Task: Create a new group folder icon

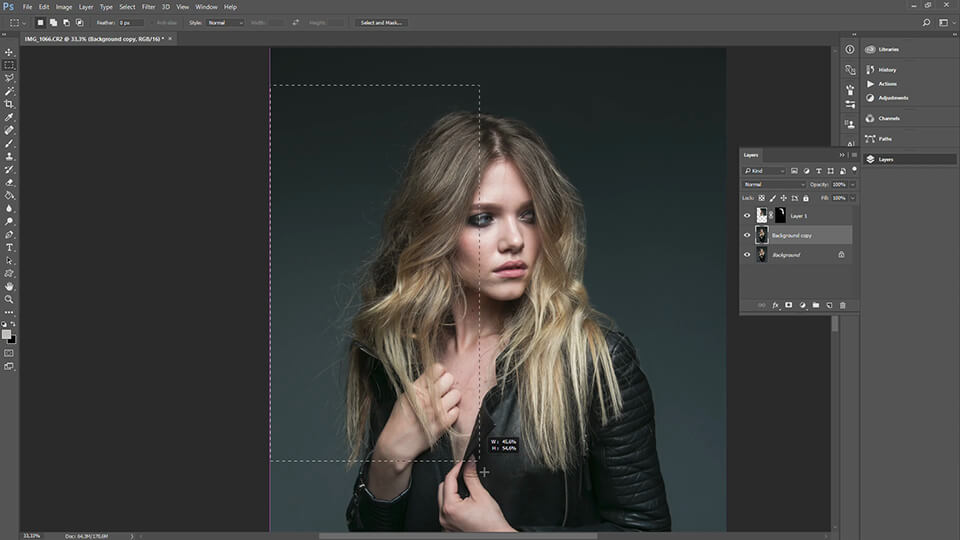Action: click(x=816, y=305)
